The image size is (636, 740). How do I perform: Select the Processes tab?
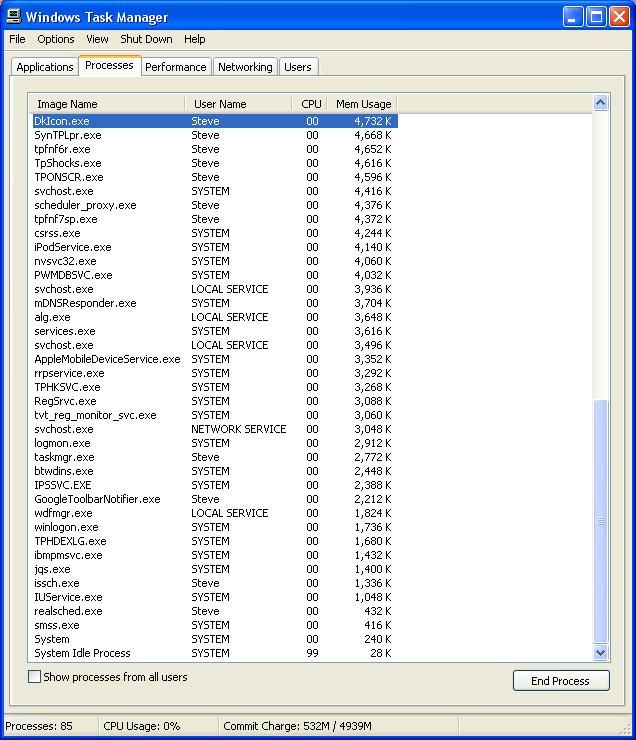pos(109,65)
